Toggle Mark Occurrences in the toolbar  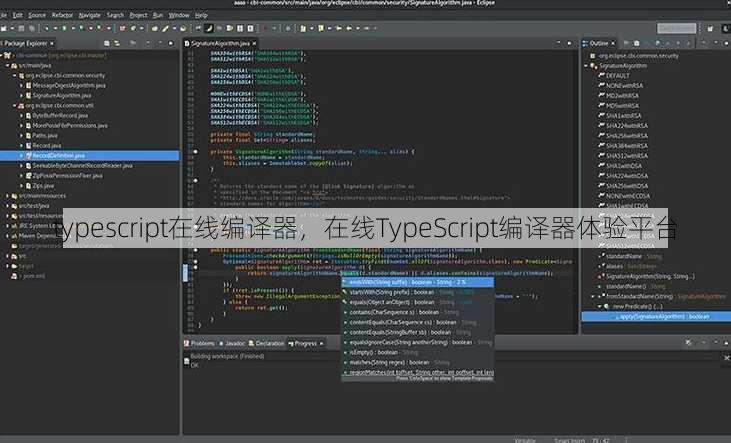(x=209, y=28)
